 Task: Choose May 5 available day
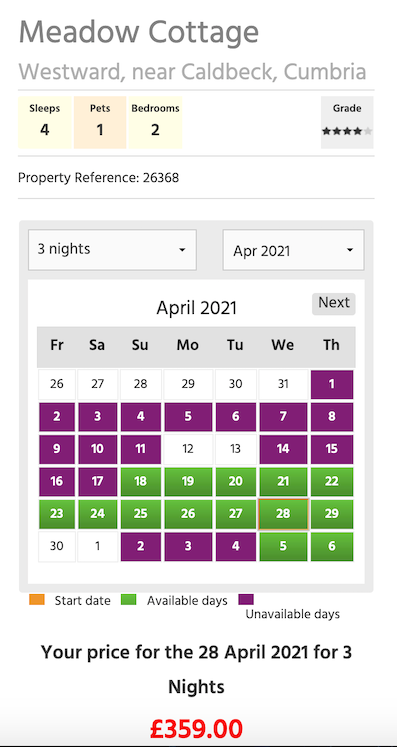tap(283, 546)
